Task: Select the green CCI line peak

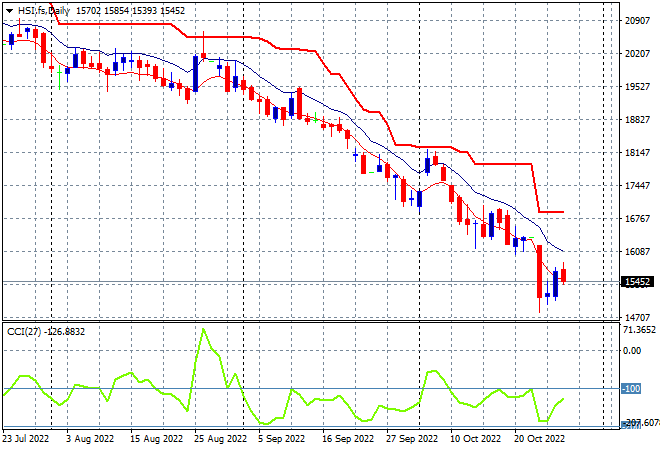Action: (x=204, y=329)
